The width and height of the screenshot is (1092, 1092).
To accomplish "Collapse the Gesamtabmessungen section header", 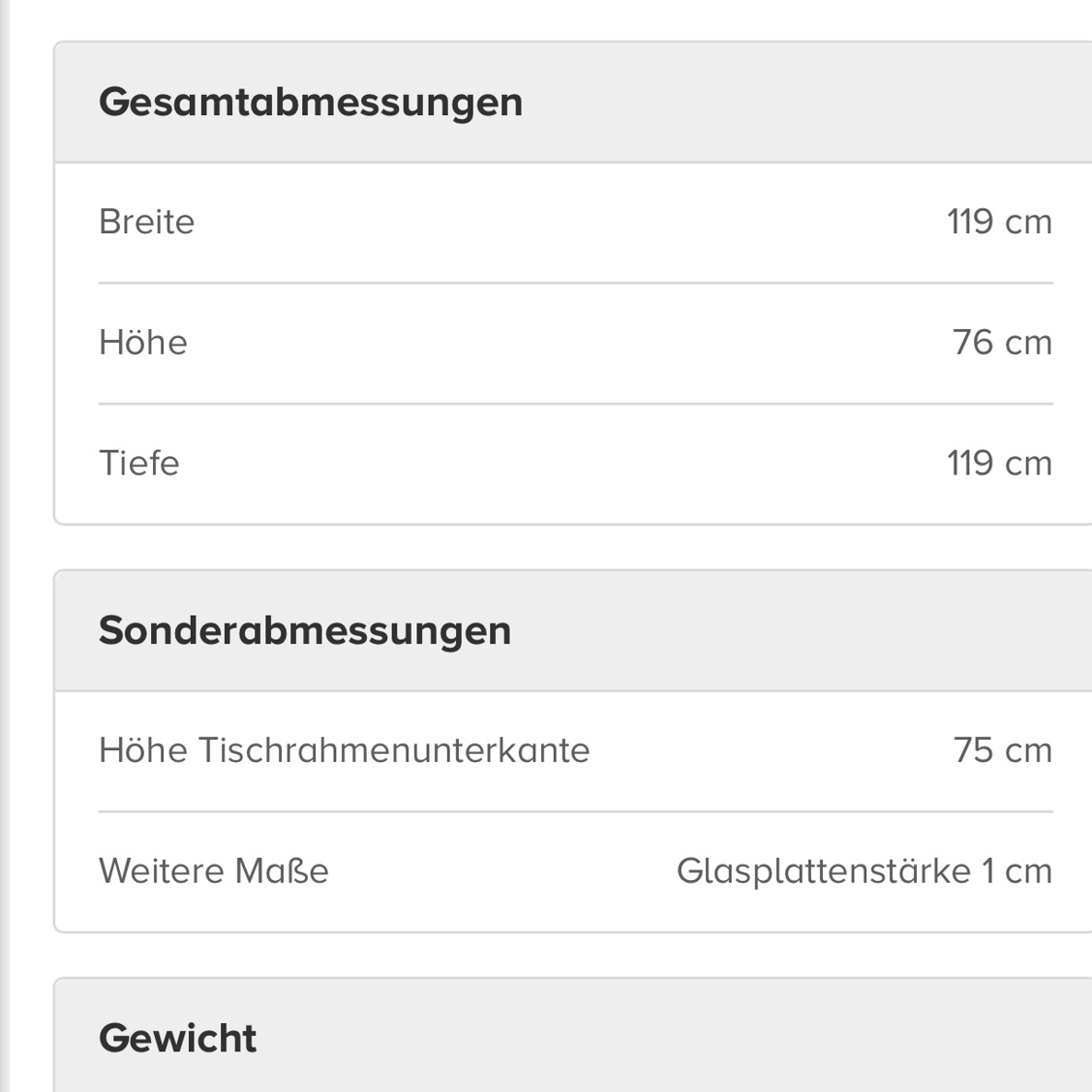I will [x=573, y=103].
